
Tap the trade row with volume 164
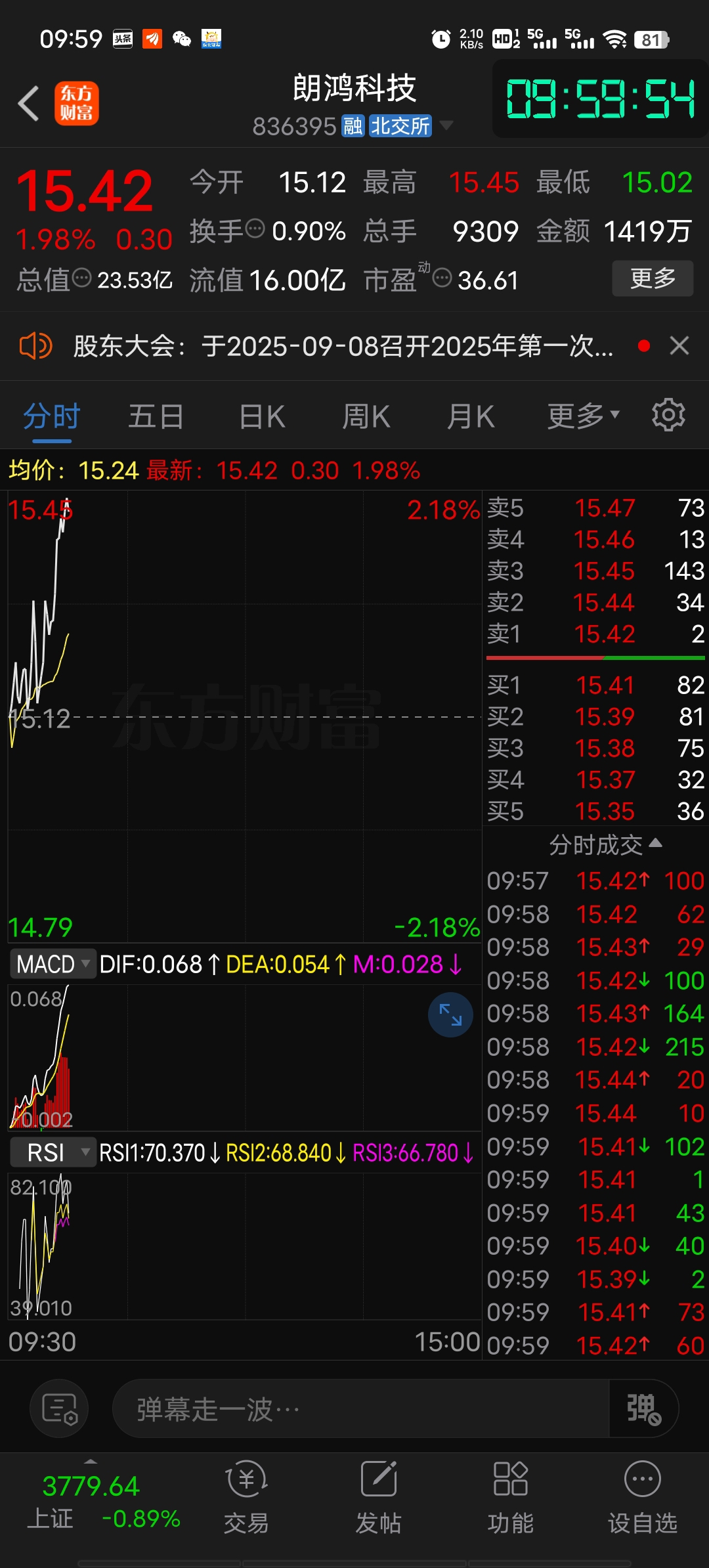(595, 1013)
